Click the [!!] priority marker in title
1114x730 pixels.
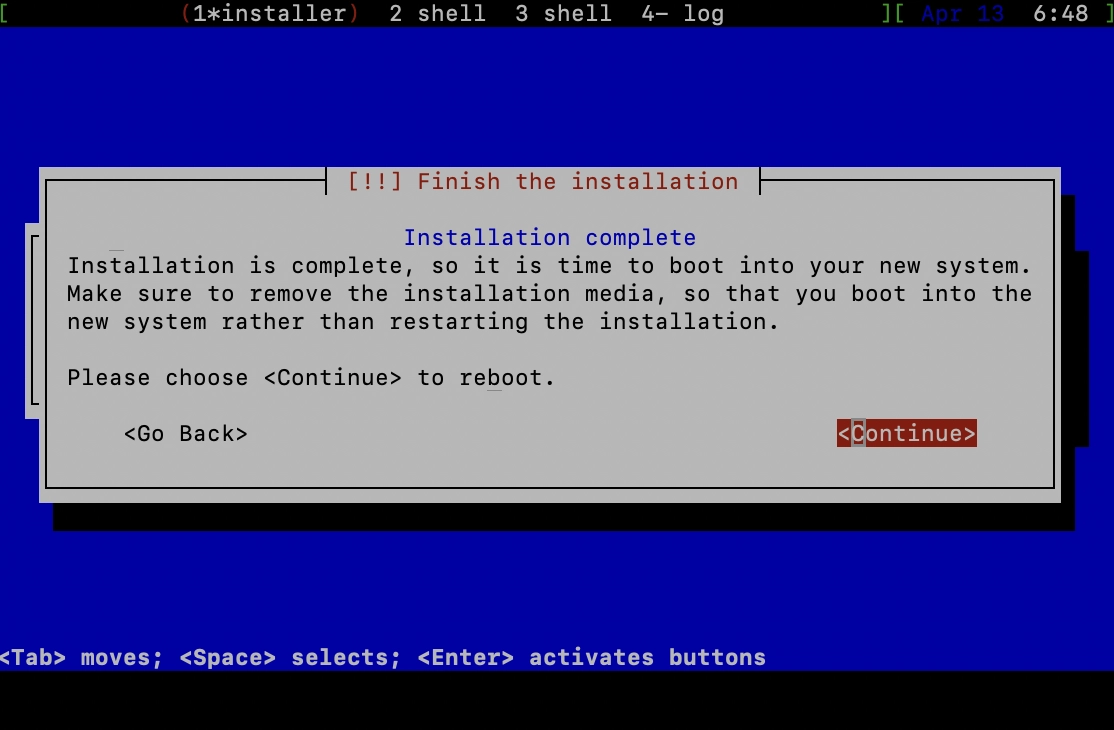374,181
